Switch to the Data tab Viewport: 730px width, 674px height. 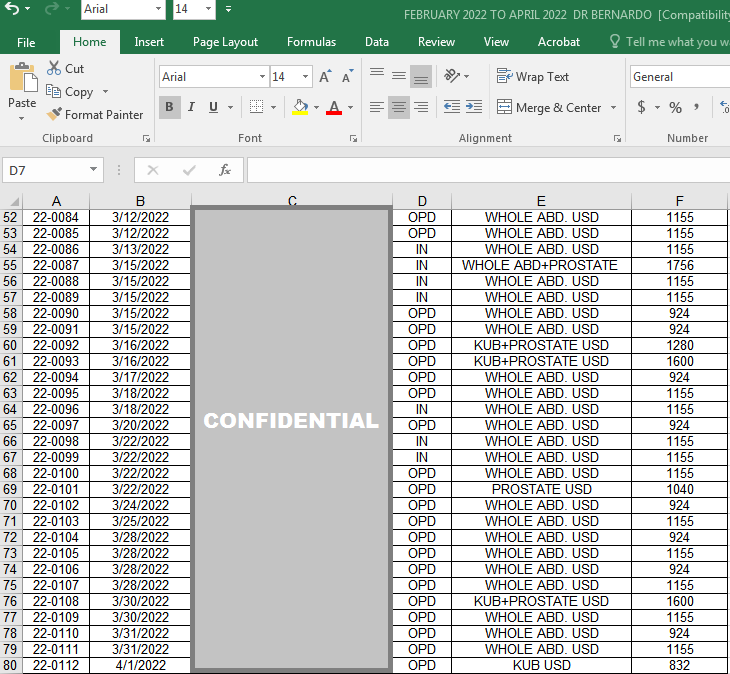pos(377,42)
